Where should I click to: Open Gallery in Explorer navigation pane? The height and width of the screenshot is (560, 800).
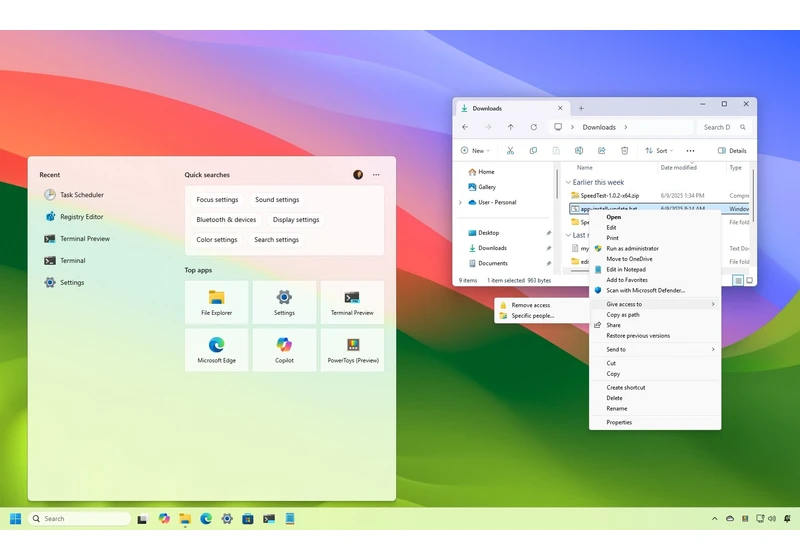(482, 187)
